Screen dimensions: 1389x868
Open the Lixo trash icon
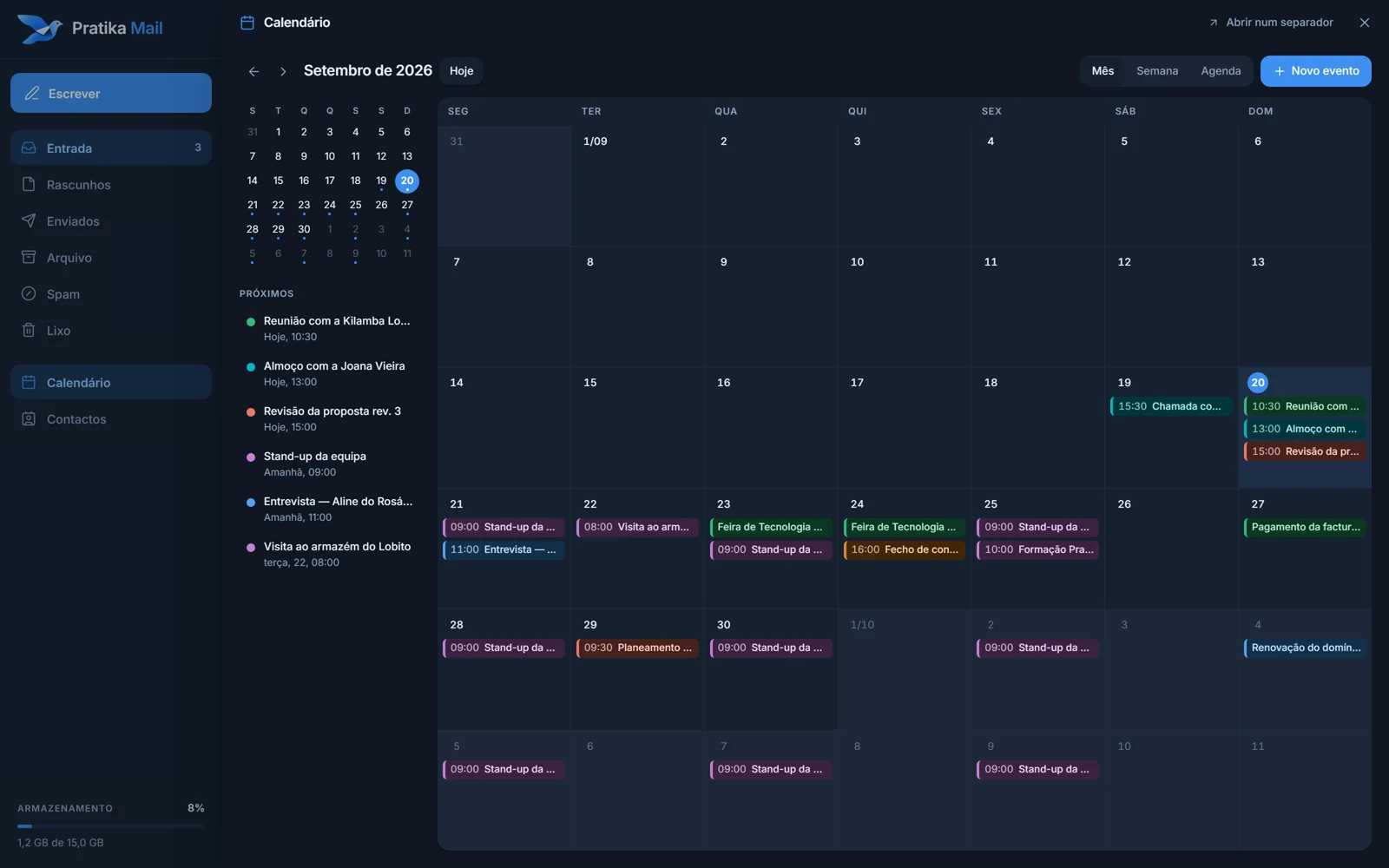coord(29,330)
